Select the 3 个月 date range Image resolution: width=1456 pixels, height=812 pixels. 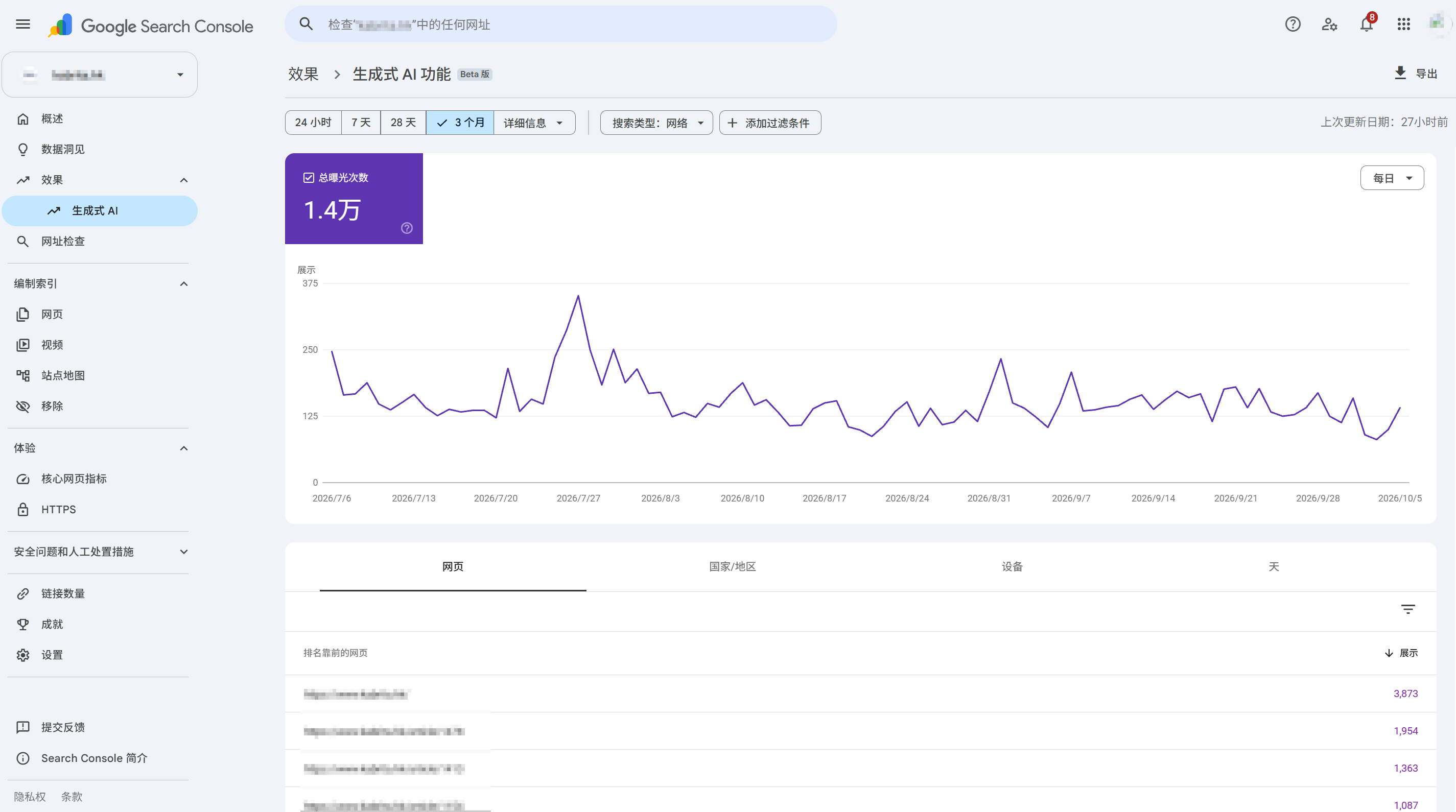click(x=460, y=123)
